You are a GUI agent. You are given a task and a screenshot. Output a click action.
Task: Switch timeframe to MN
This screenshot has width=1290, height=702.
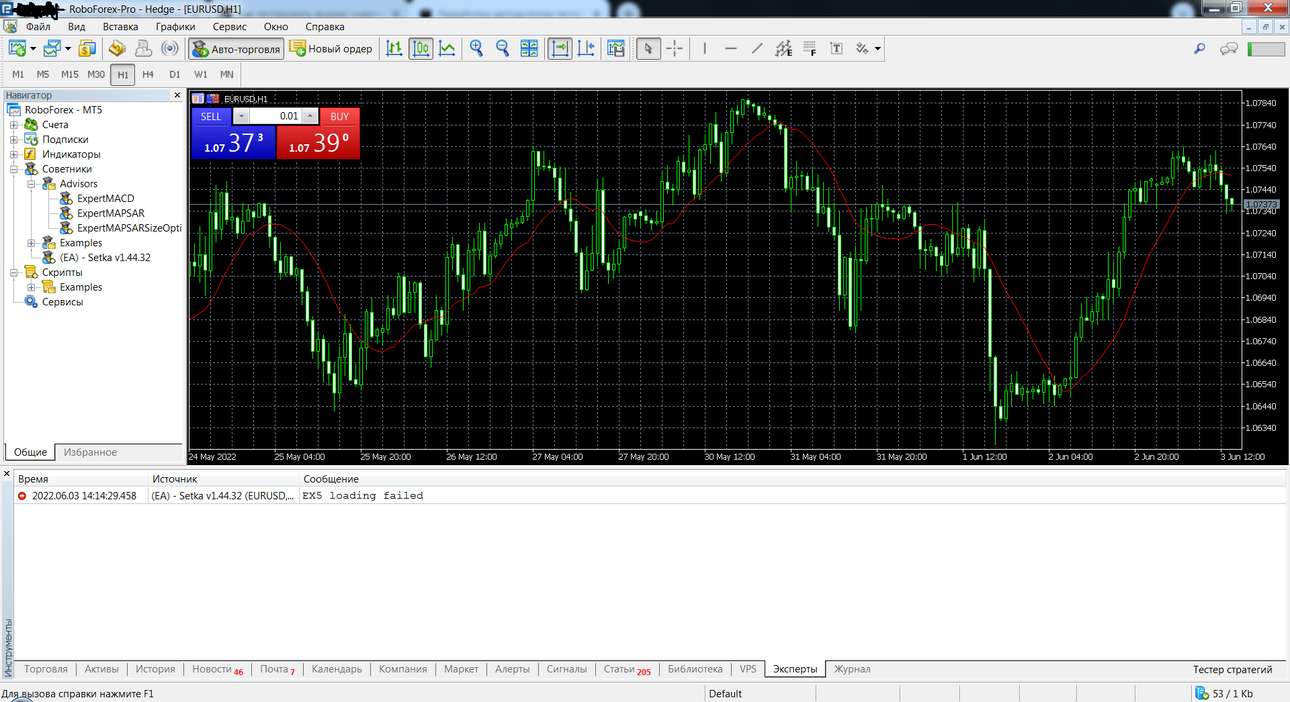point(227,74)
